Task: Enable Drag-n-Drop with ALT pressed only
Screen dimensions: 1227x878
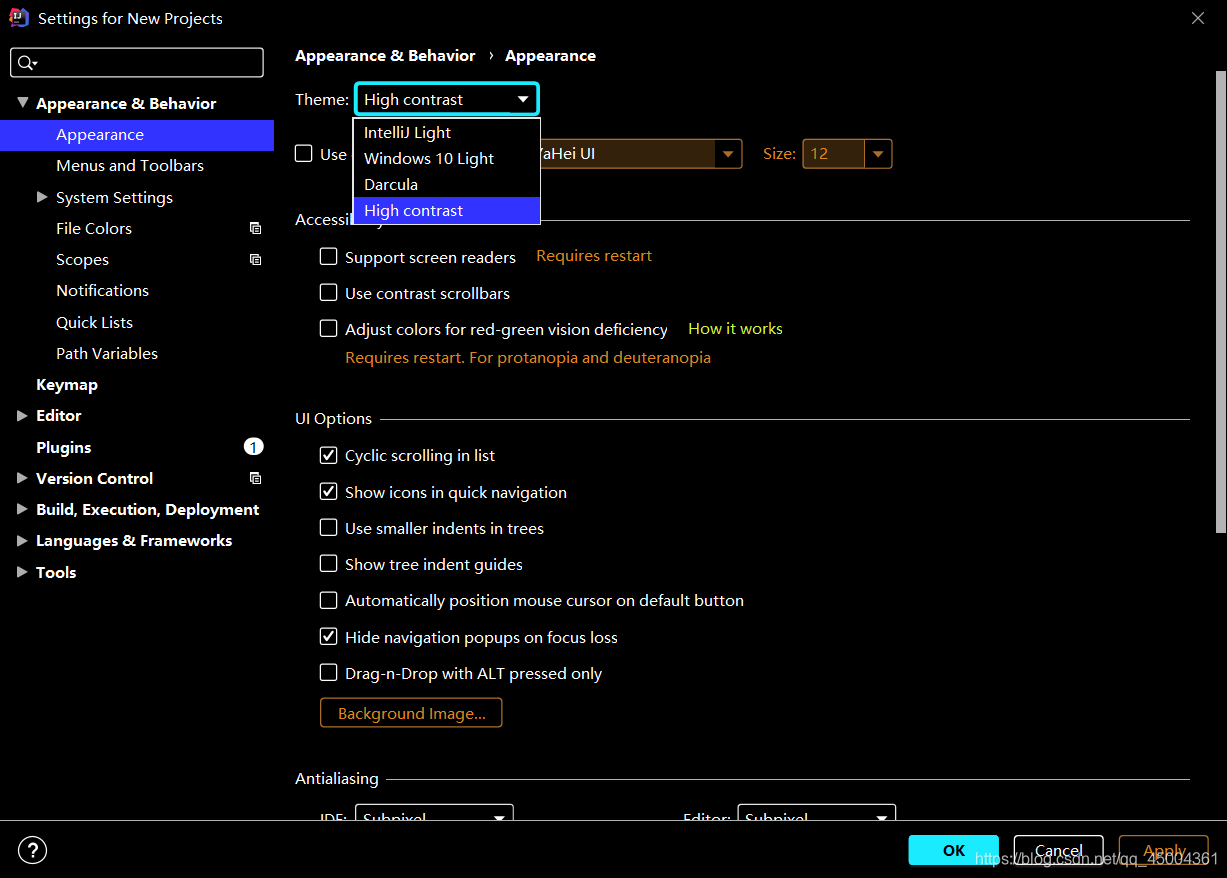Action: coord(328,673)
